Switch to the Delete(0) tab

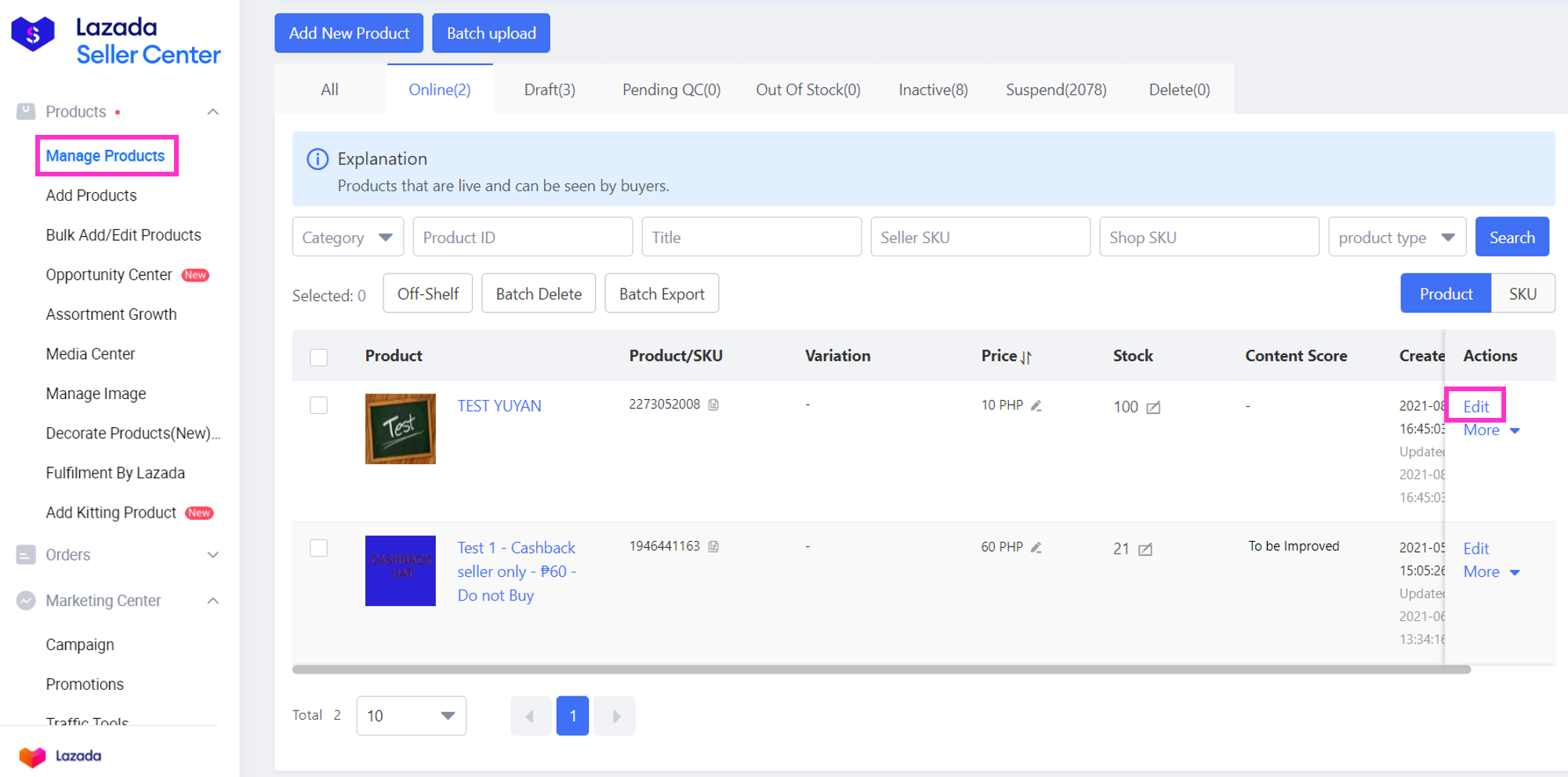coord(1179,89)
